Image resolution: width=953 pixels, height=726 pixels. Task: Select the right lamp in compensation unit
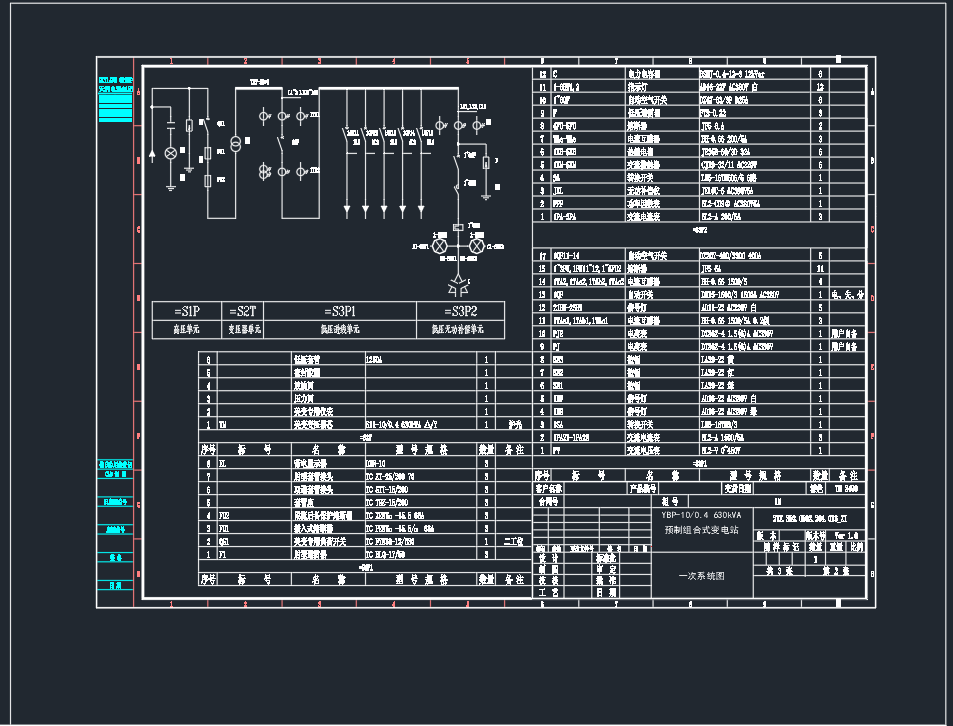(477, 245)
